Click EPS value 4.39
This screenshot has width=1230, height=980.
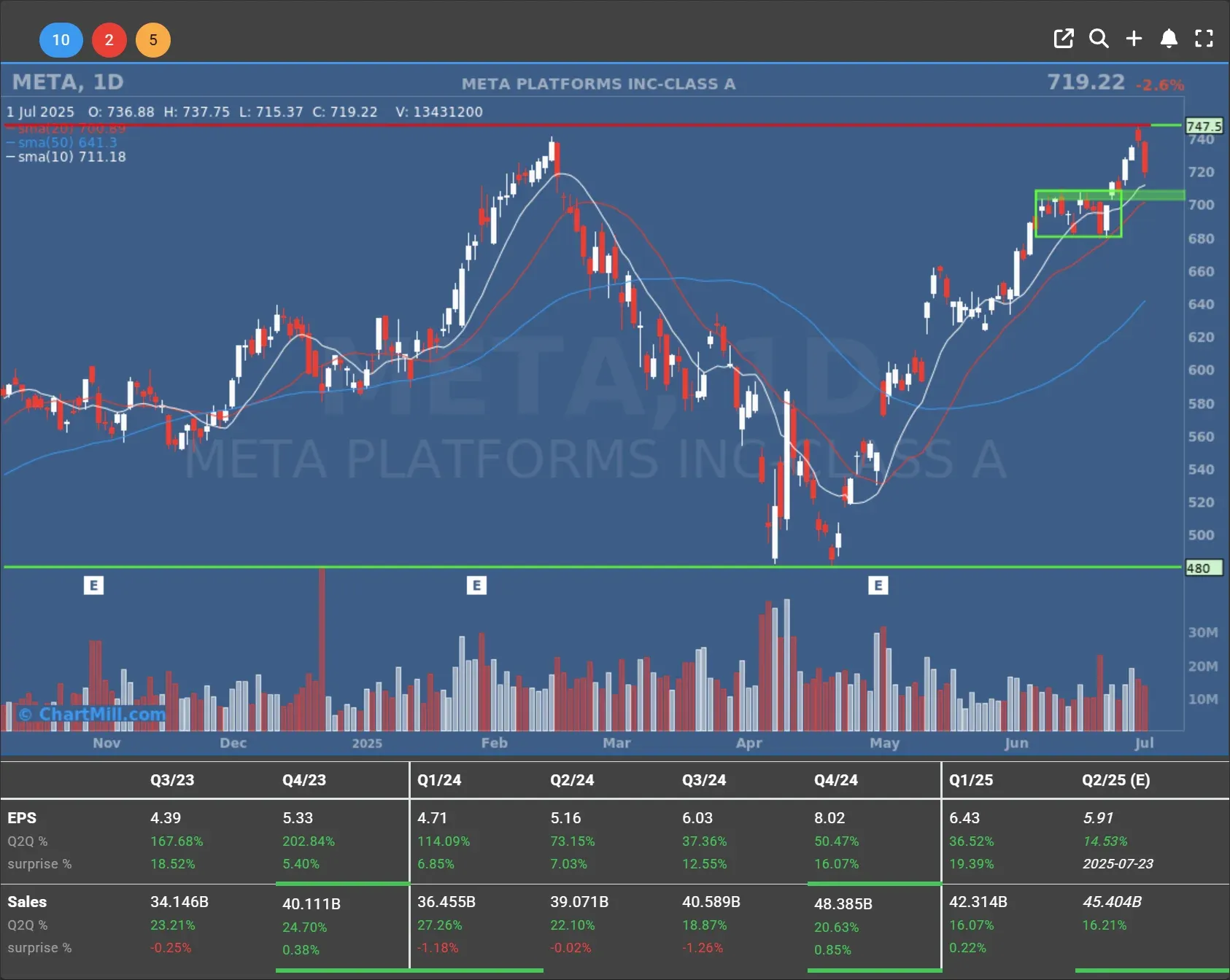click(166, 818)
